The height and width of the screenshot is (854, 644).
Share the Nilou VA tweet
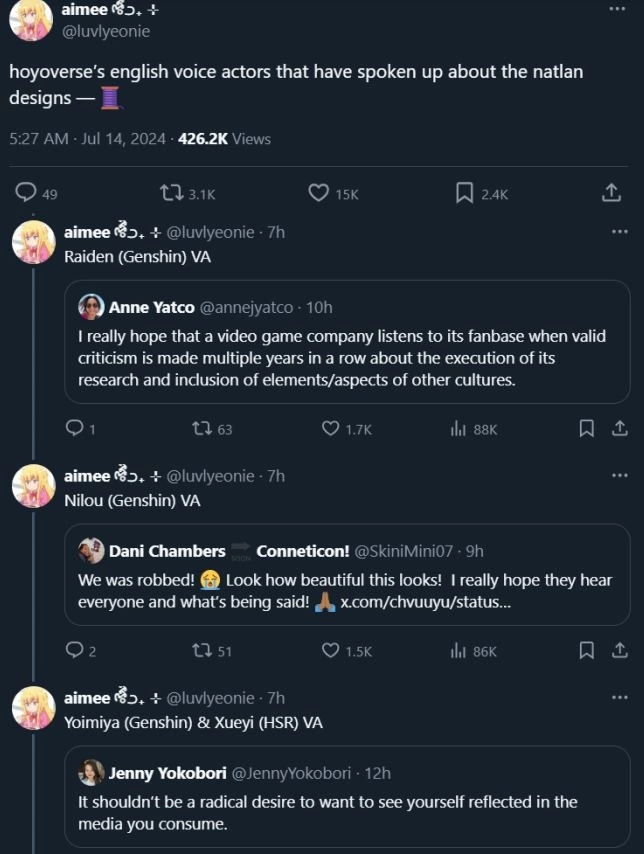tap(619, 650)
